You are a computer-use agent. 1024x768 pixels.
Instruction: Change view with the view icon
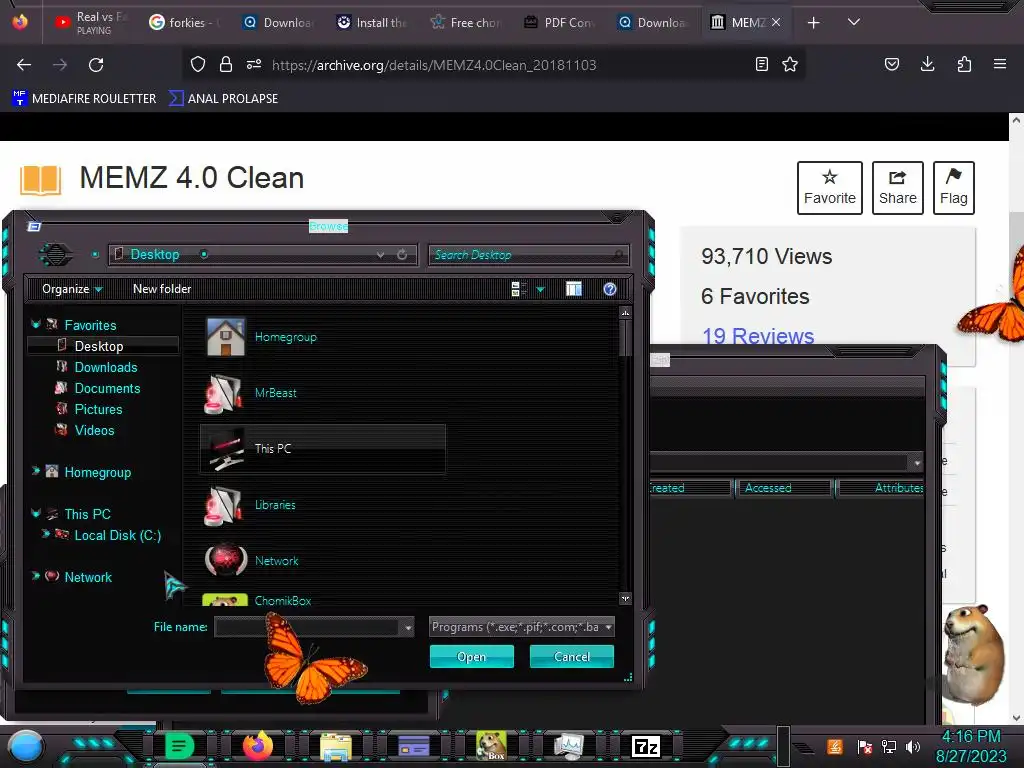tap(519, 289)
